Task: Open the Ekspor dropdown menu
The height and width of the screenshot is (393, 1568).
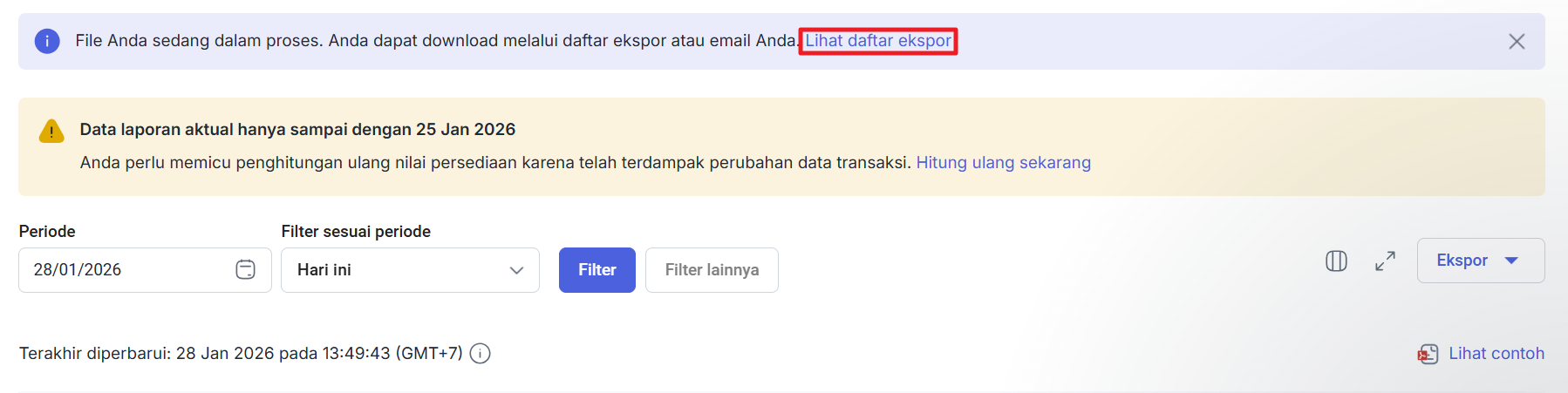Action: 1462,261
